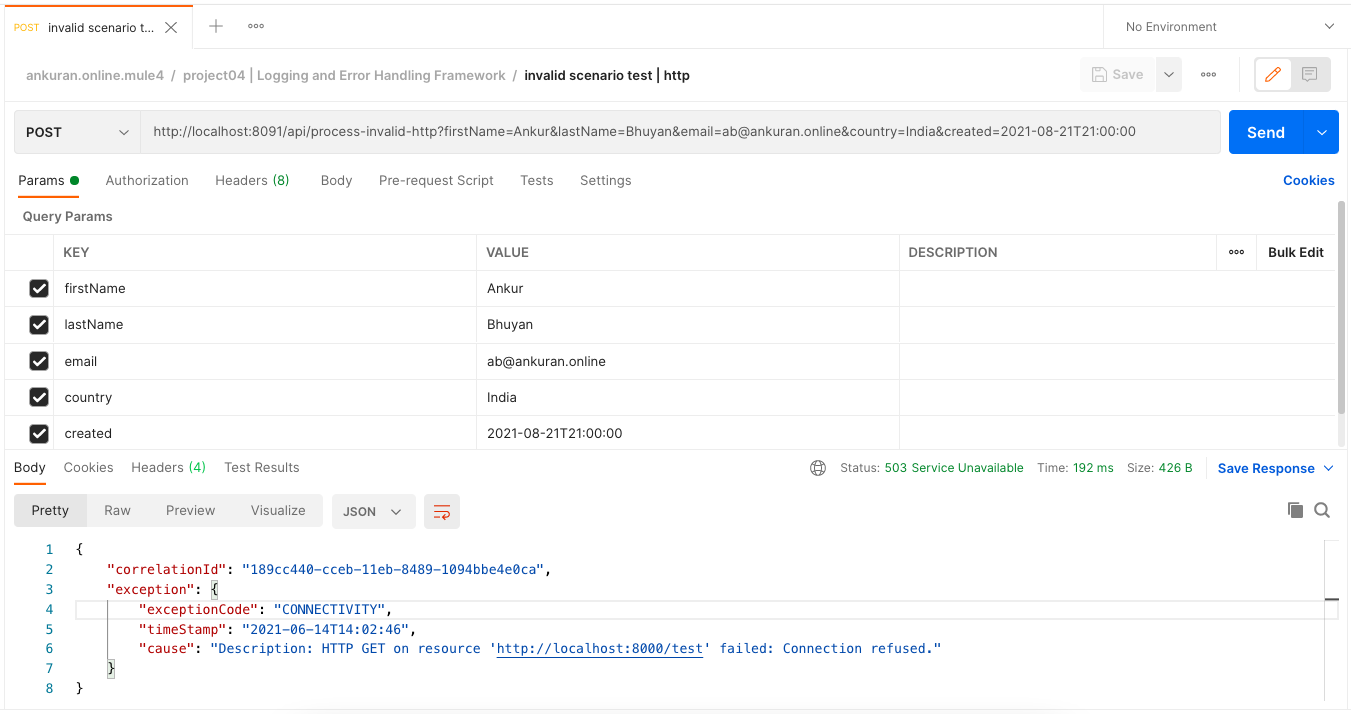Click the new tab plus icon
Screen dimensions: 1351x714
(x=216, y=27)
